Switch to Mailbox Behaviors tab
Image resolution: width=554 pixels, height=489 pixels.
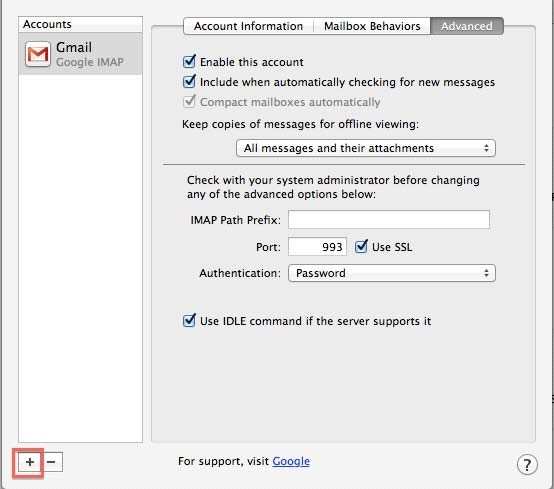[x=372, y=26]
